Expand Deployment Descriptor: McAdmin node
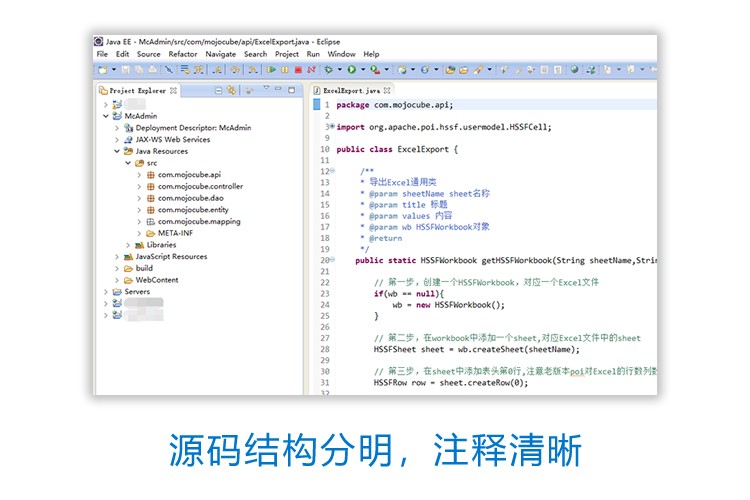The image size is (750, 500). tap(117, 128)
